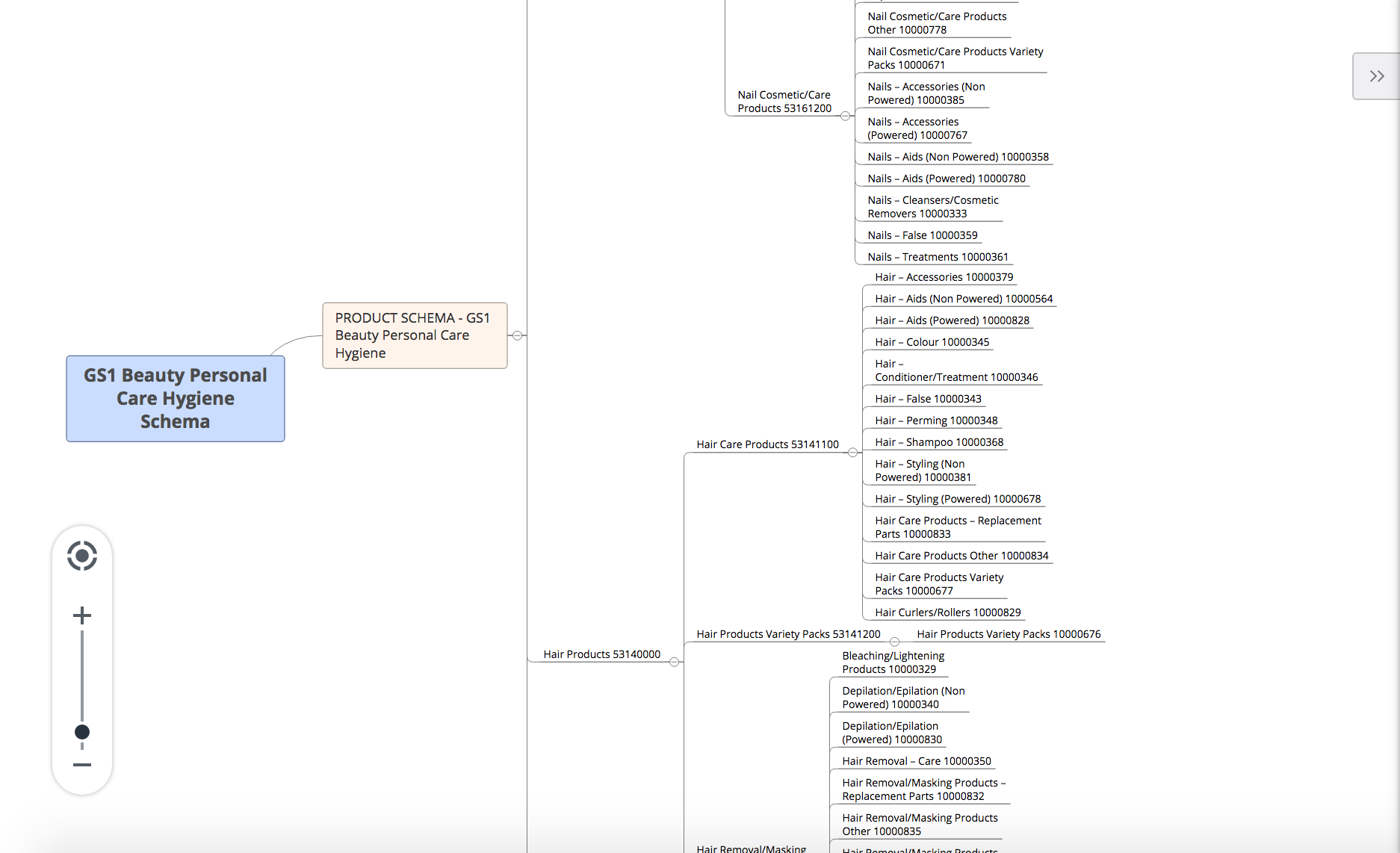Select Hair Products Variety Packs 53141200 node
This screenshot has width=1400, height=853.
point(788,634)
